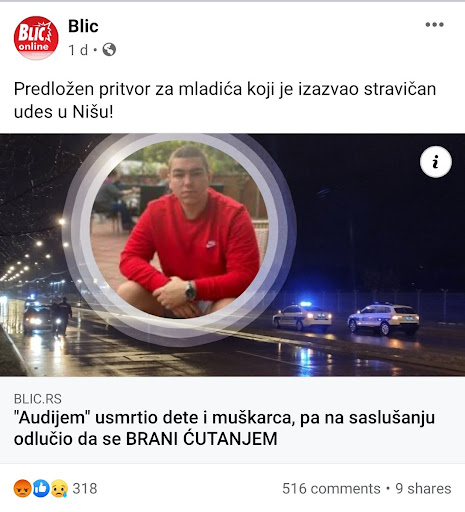Screen dimensions: 465x512
Task: Open the 516 comments link
Action: tap(331, 489)
